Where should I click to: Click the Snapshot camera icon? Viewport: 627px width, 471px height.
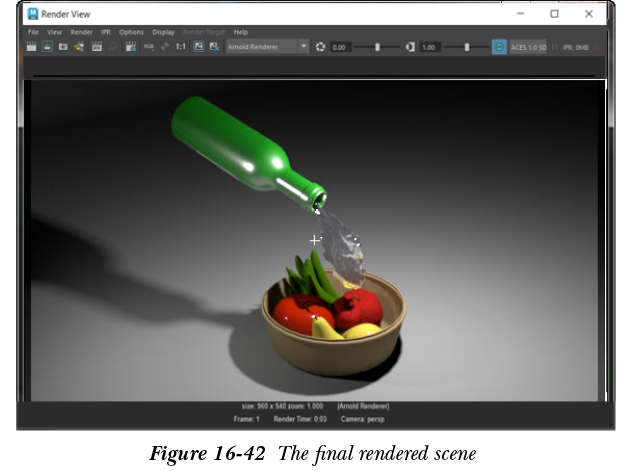point(63,47)
